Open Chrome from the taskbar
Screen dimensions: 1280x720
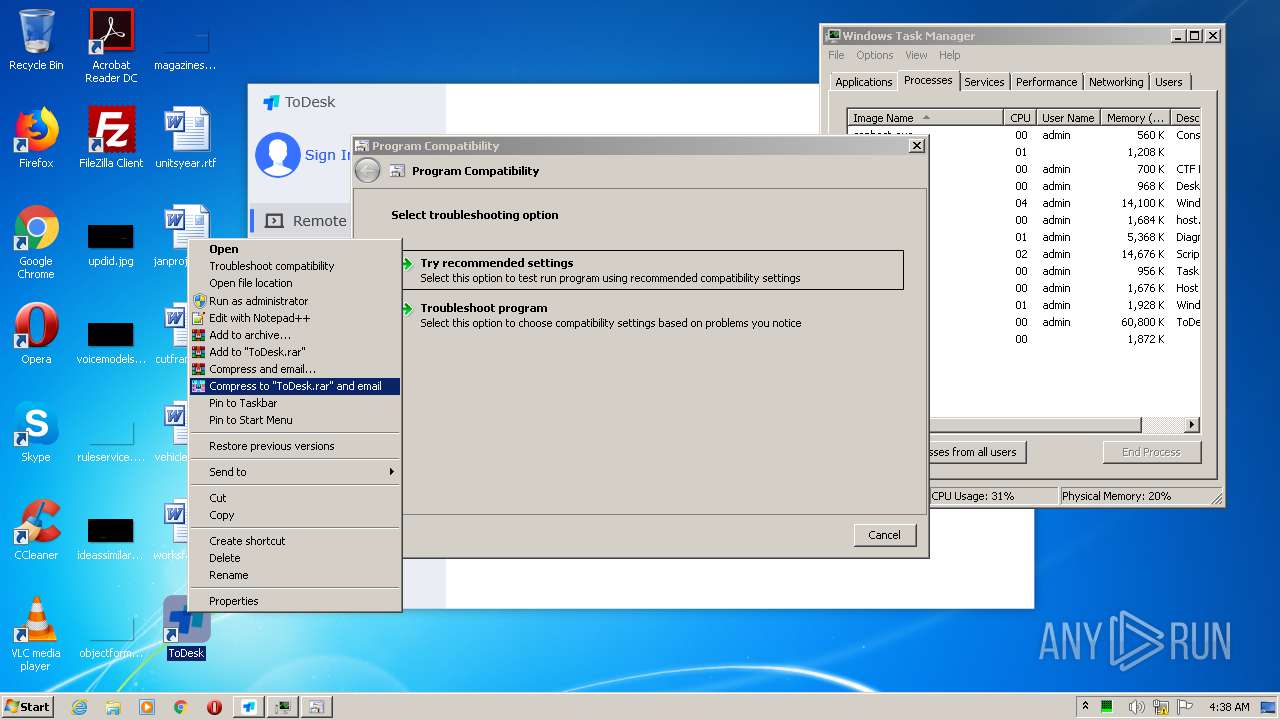[180, 707]
